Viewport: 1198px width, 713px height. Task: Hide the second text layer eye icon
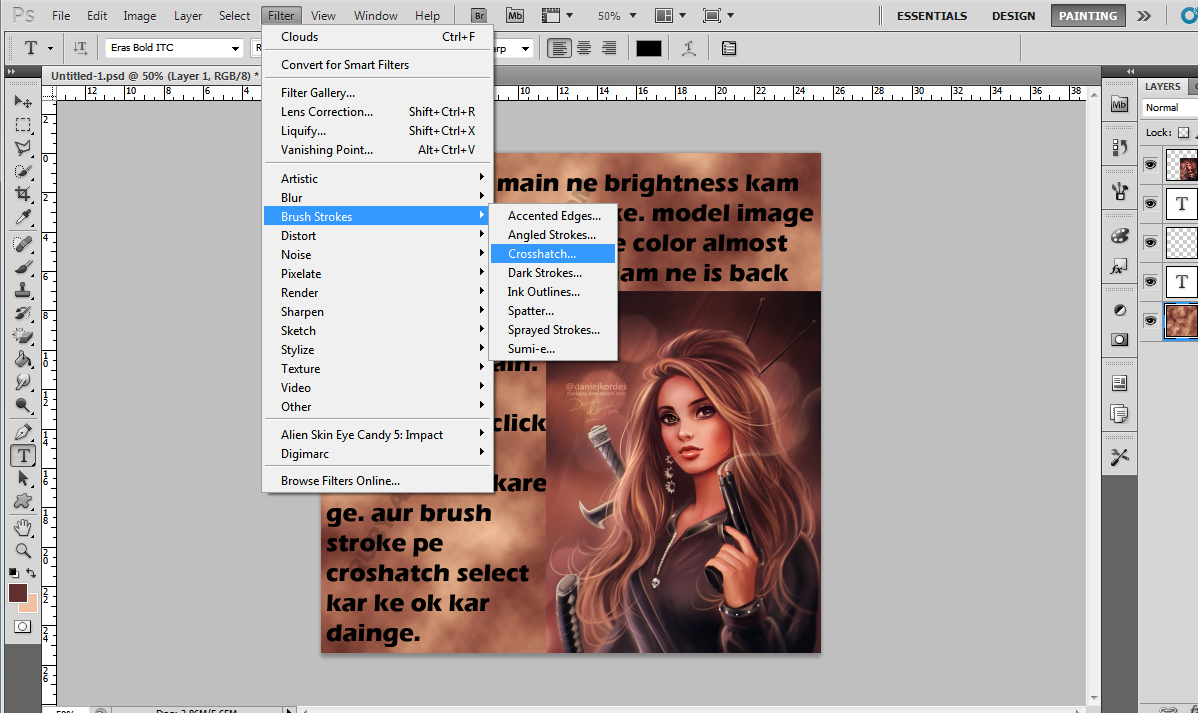click(1150, 281)
